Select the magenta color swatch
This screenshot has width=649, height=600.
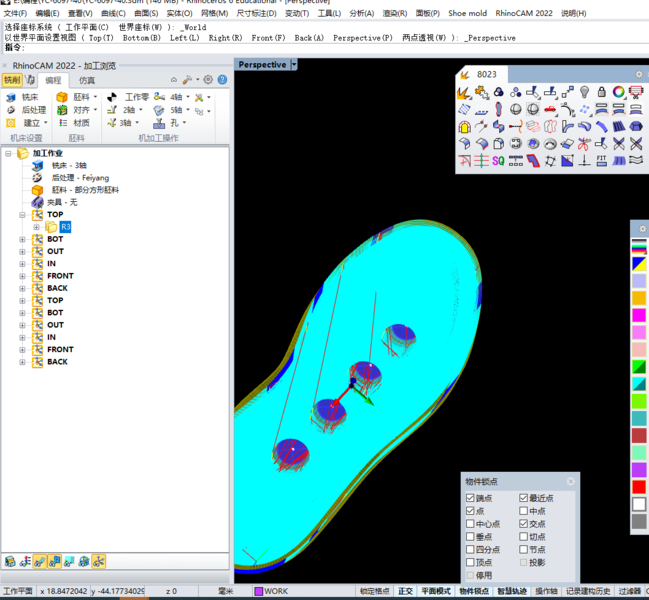pos(639,315)
